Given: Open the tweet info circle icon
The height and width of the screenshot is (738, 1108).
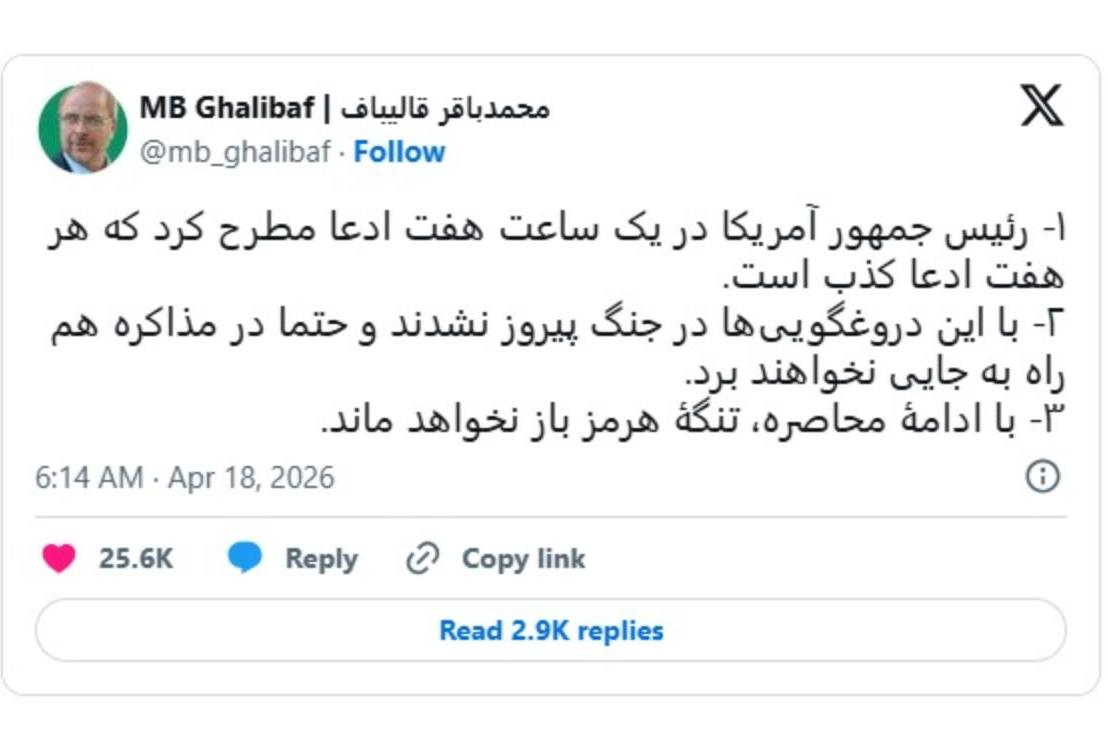Looking at the screenshot, I should [1042, 476].
